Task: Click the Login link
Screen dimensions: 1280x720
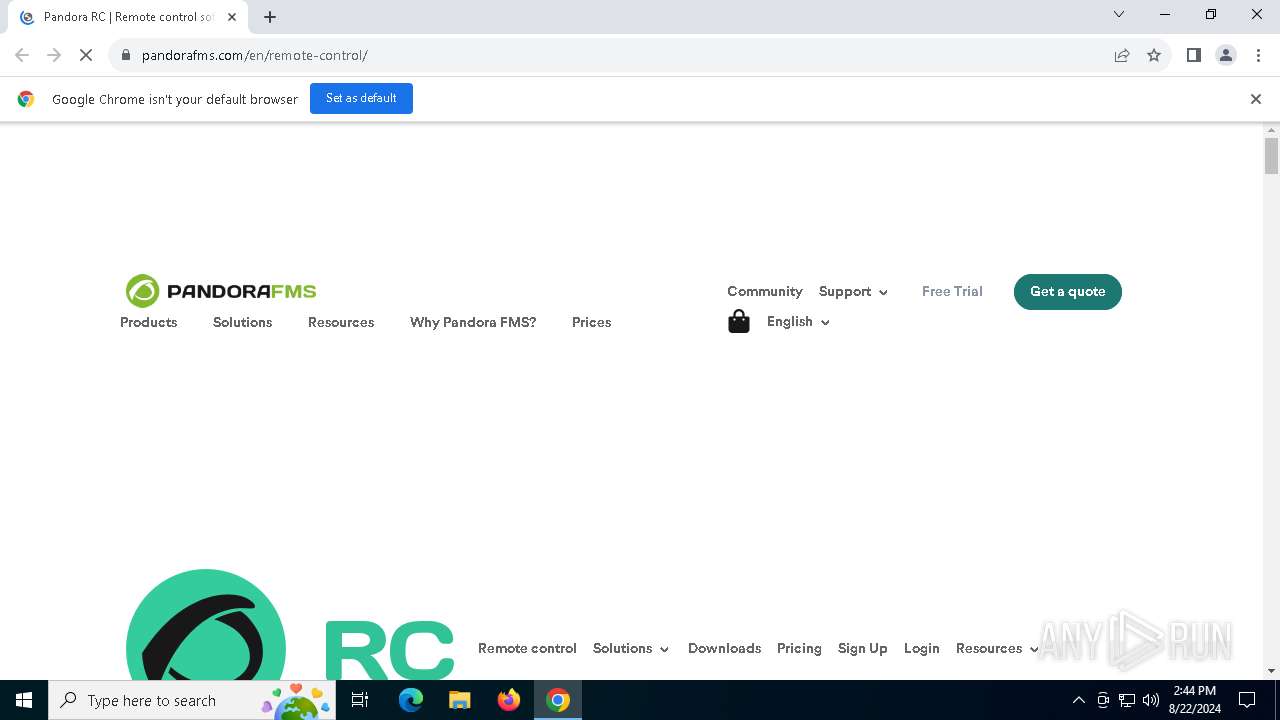Action: point(921,648)
